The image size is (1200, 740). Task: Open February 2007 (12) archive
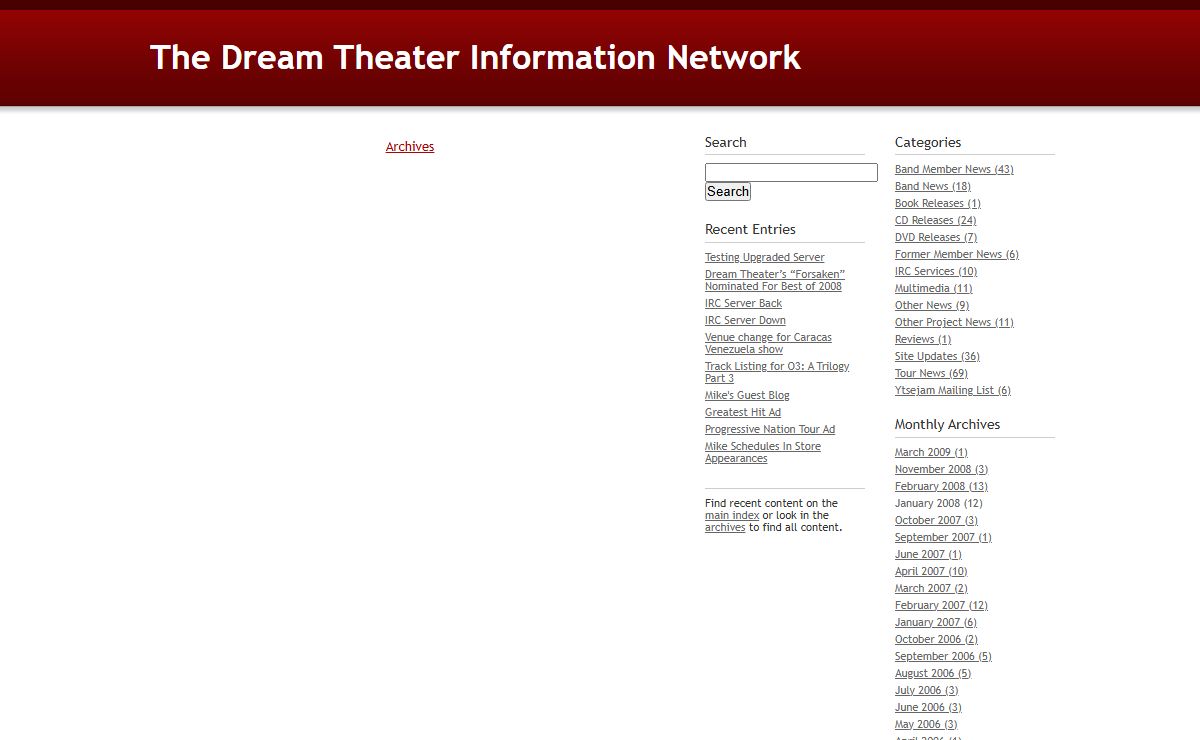[941, 605]
